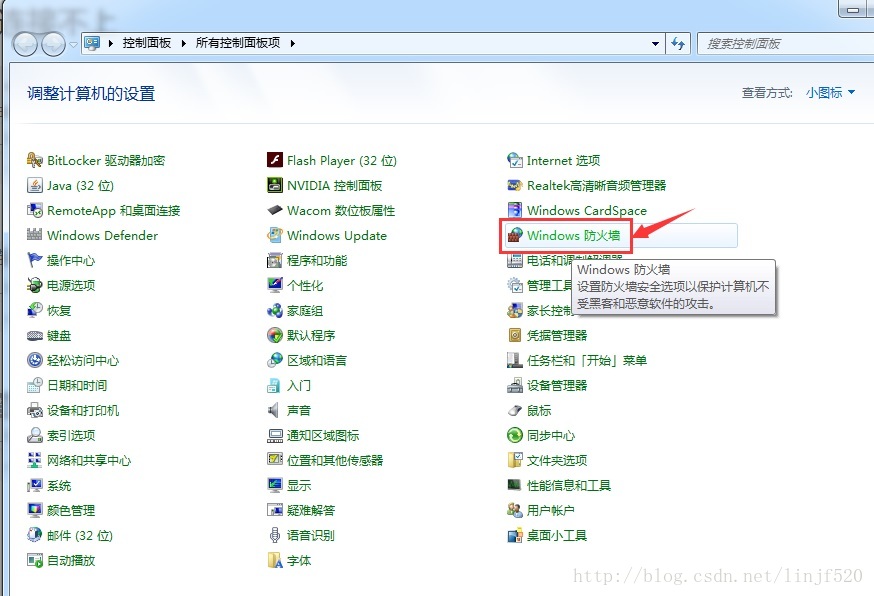Open the 默认程序 icon
874x596 pixels.
(275, 335)
